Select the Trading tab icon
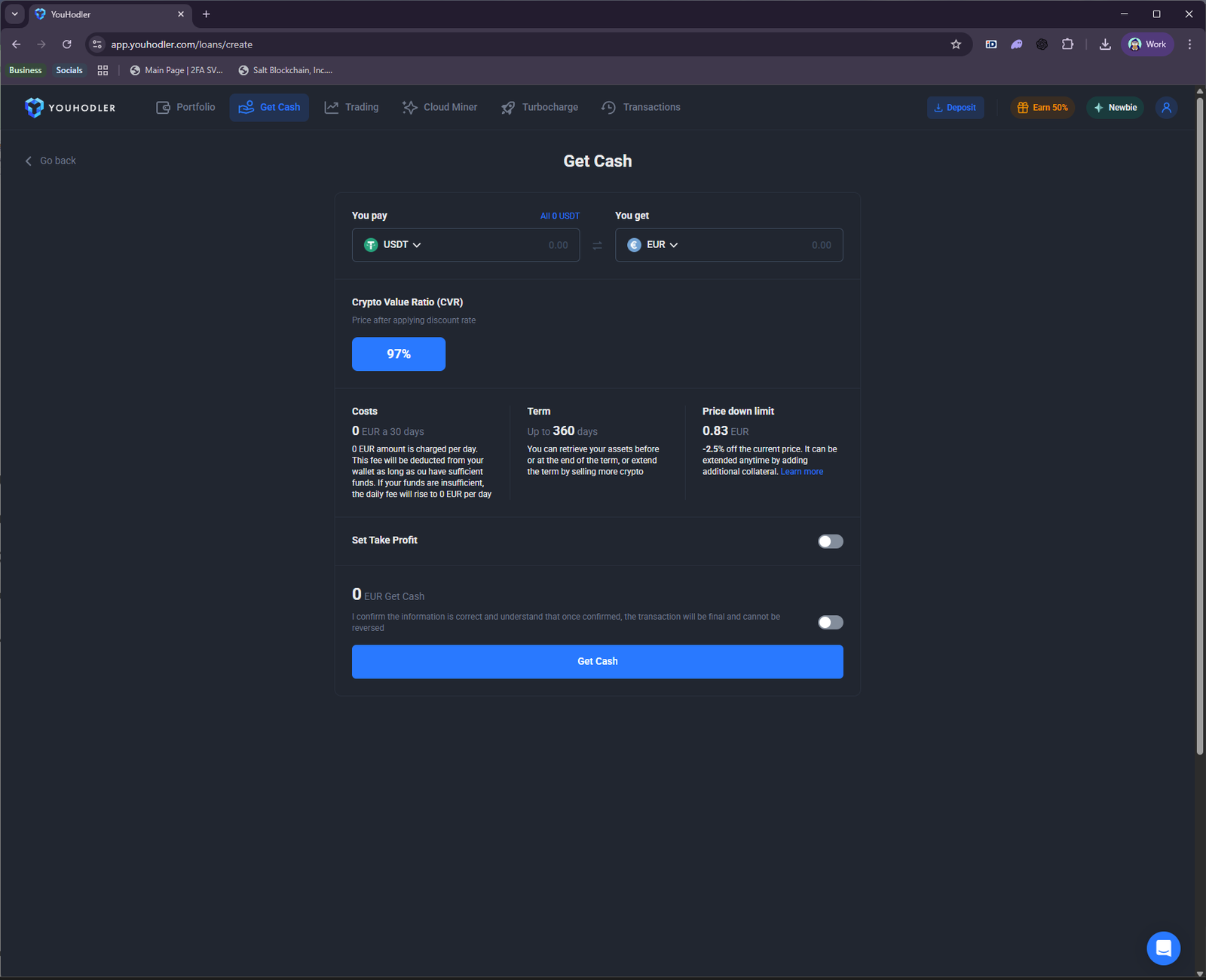This screenshot has height=980, width=1206. coord(332,107)
